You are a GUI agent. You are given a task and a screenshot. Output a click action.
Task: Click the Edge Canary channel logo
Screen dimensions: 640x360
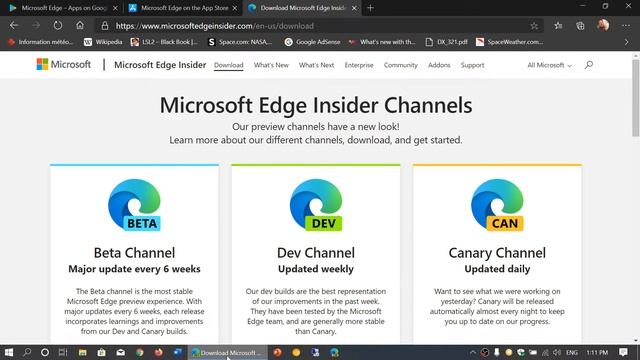pos(497,205)
